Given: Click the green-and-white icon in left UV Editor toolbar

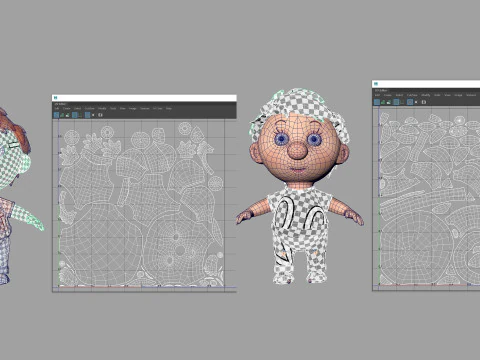Looking at the screenshot, I should coord(68,115).
